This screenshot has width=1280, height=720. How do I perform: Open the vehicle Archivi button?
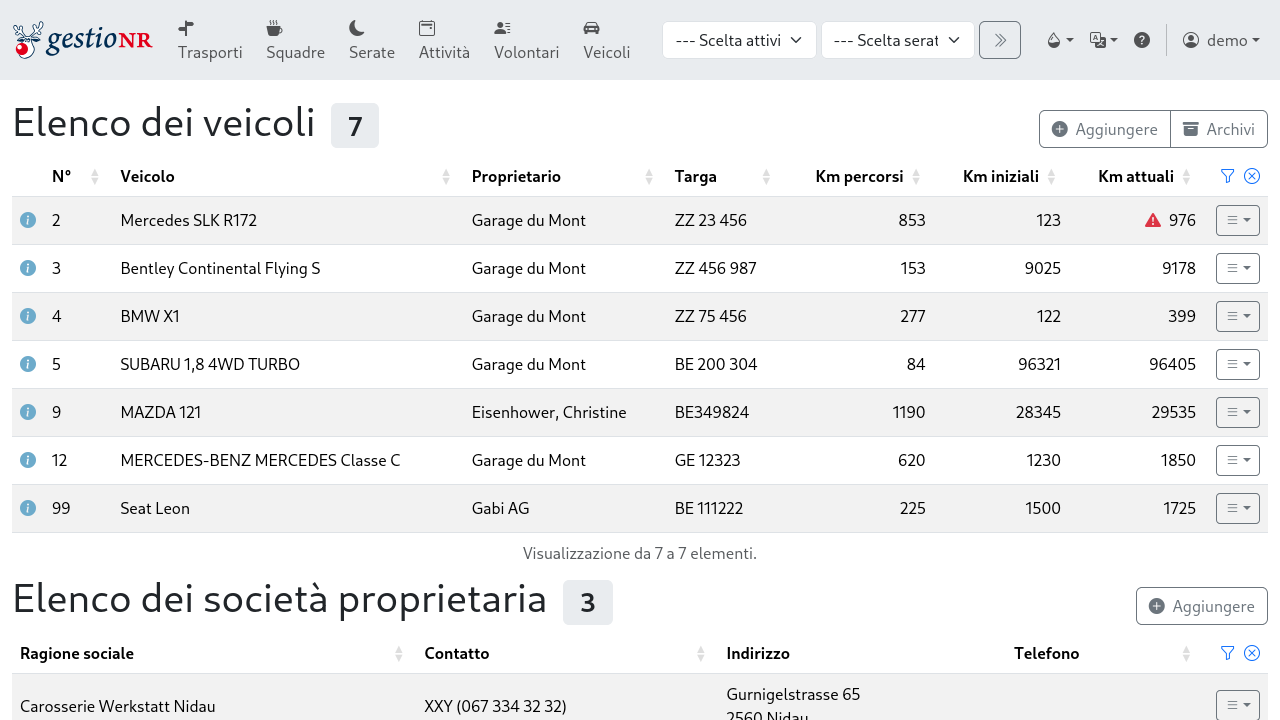[1219, 129]
